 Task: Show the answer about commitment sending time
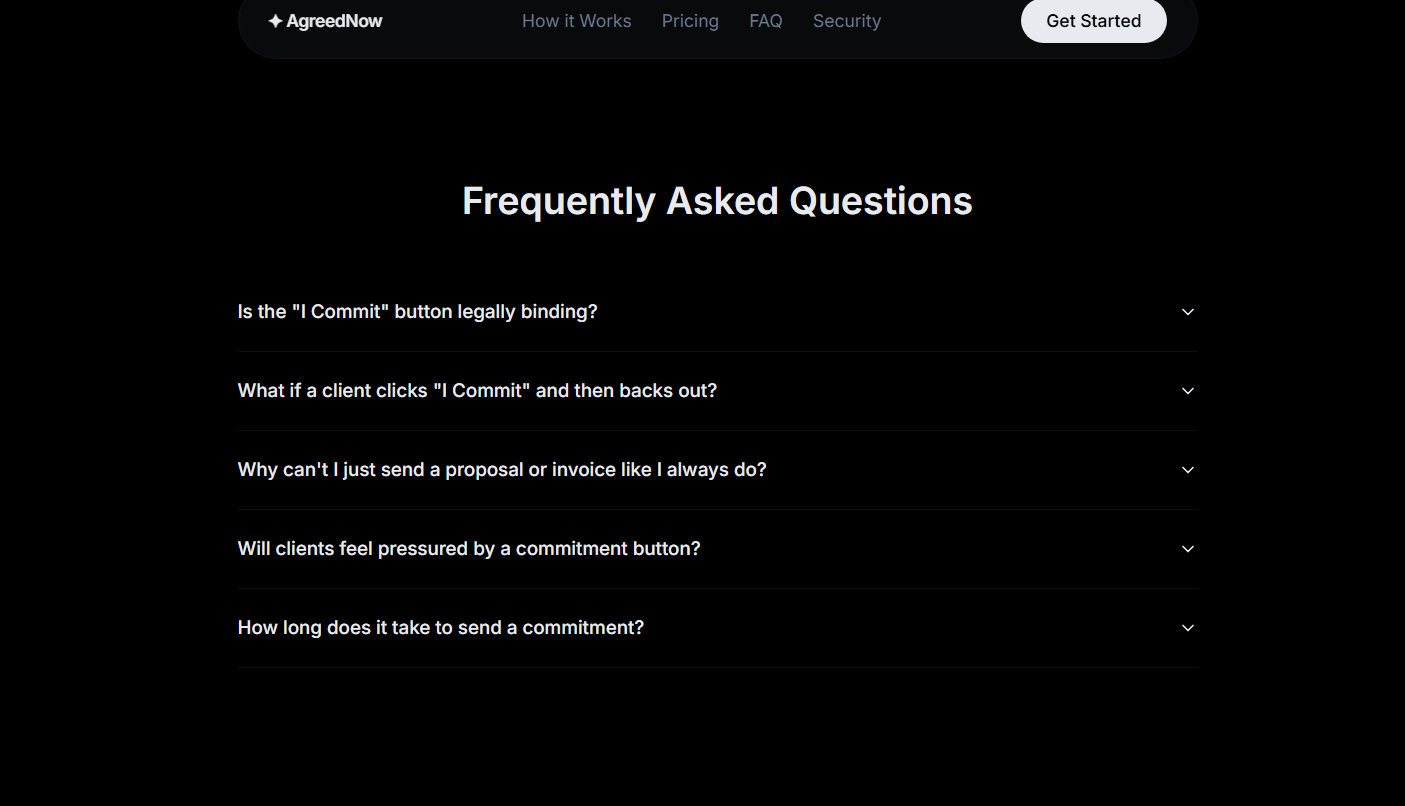click(440, 627)
